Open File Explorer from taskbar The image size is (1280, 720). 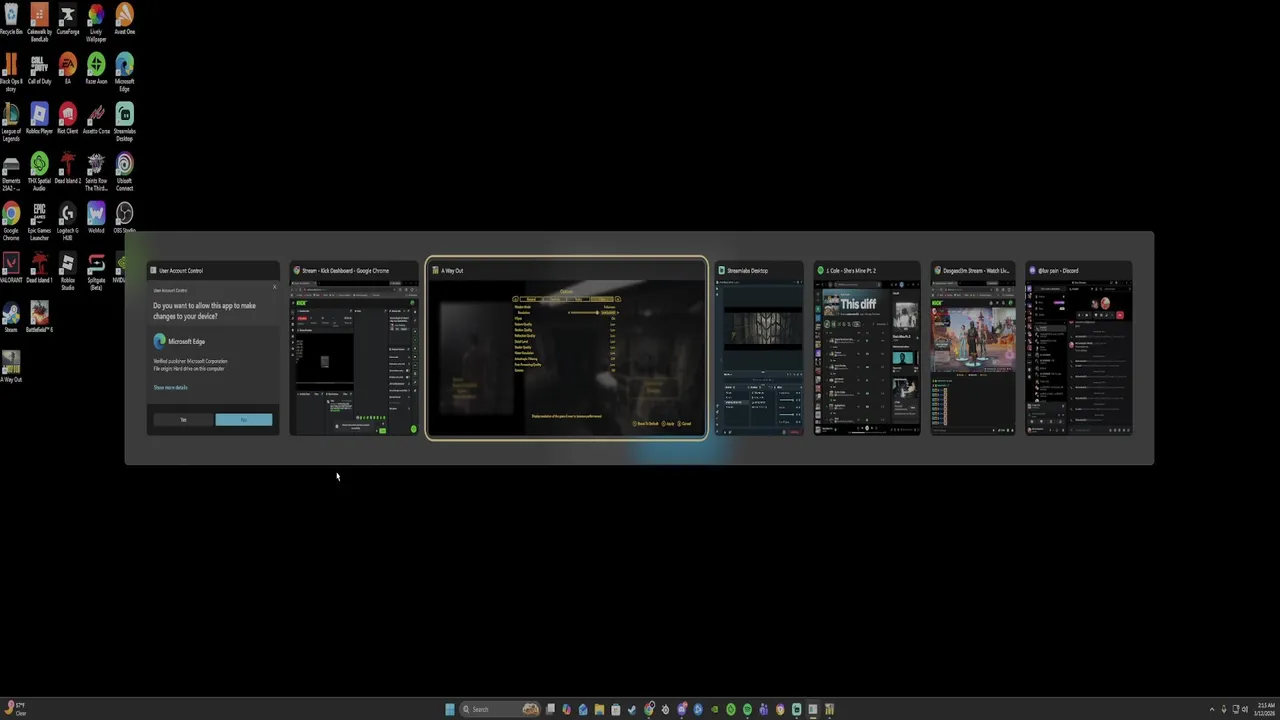599,709
